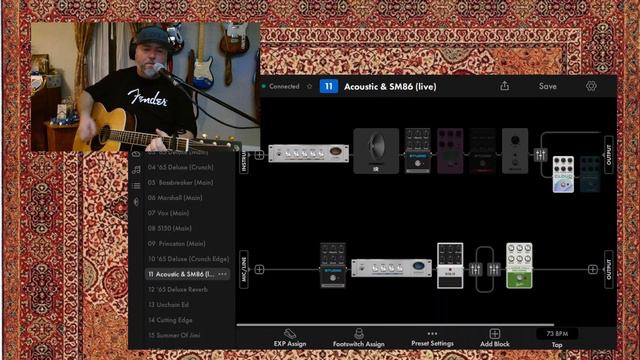Open the Instrument path splitter mixer icon
Image resolution: width=640 pixels, height=360 pixels.
(540, 155)
